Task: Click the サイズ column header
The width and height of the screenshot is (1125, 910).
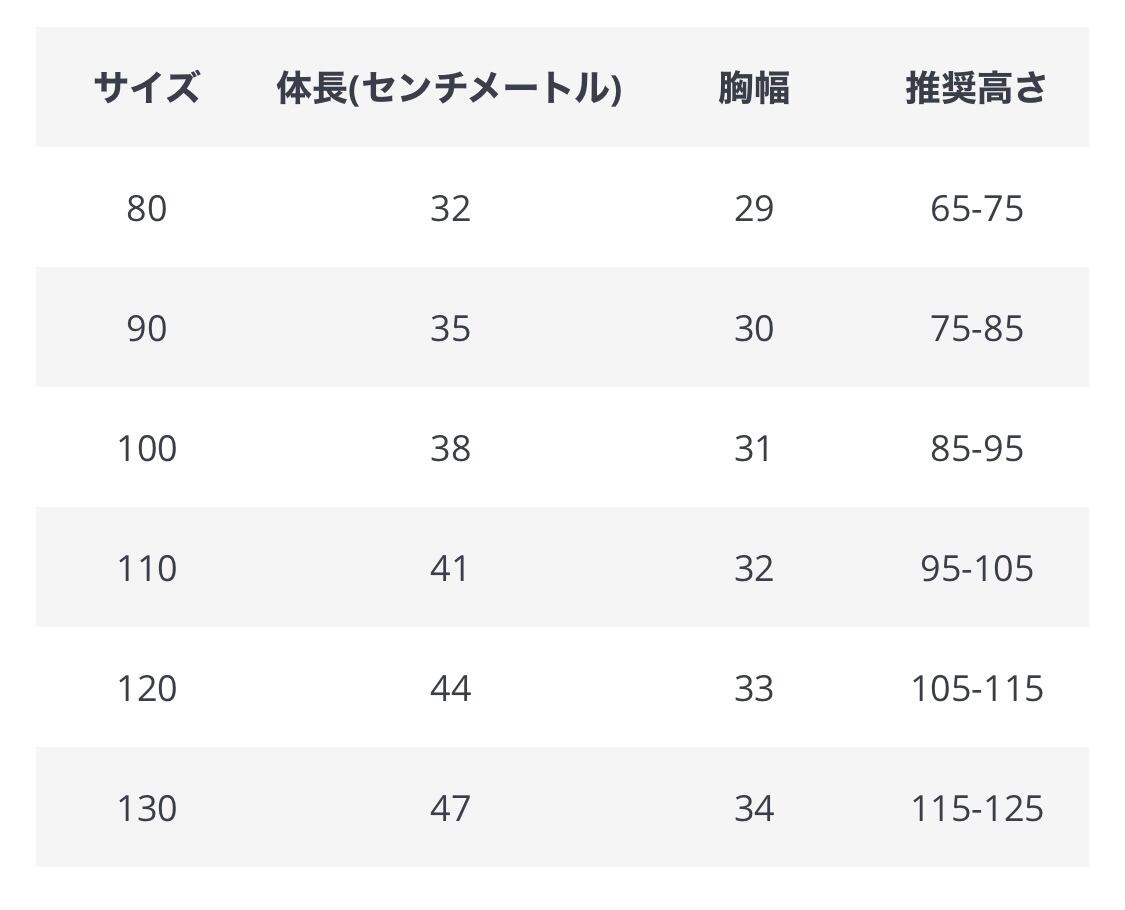Action: pyautogui.click(x=146, y=88)
